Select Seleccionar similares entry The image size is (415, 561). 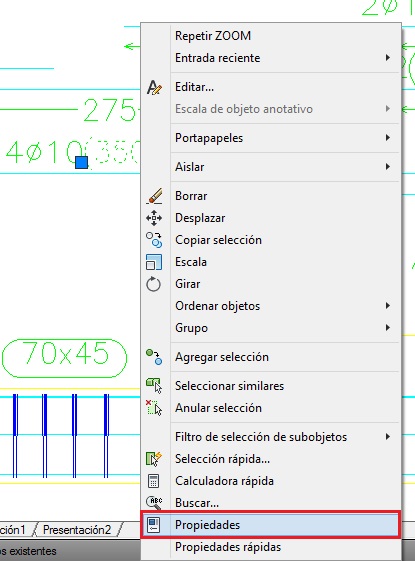coord(270,386)
